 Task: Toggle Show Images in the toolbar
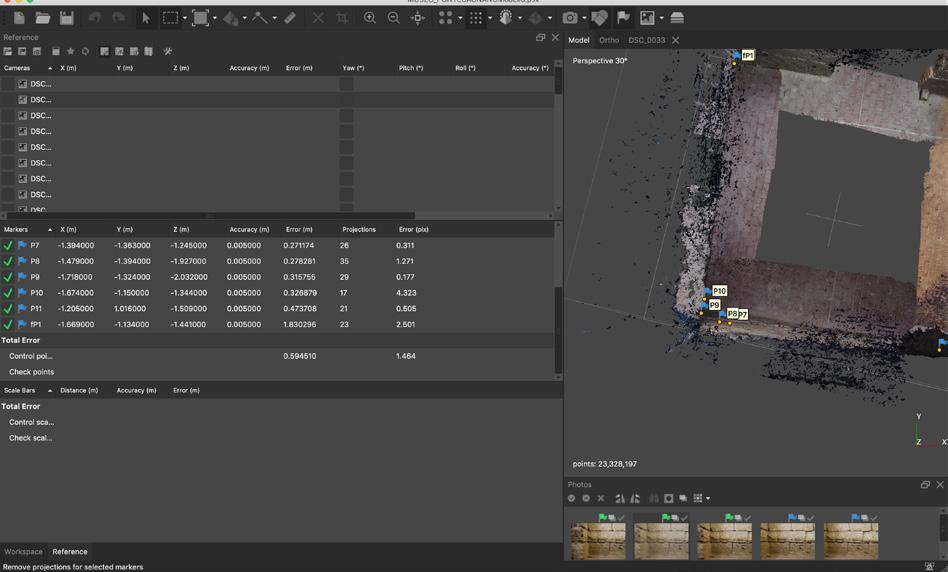tap(648, 18)
